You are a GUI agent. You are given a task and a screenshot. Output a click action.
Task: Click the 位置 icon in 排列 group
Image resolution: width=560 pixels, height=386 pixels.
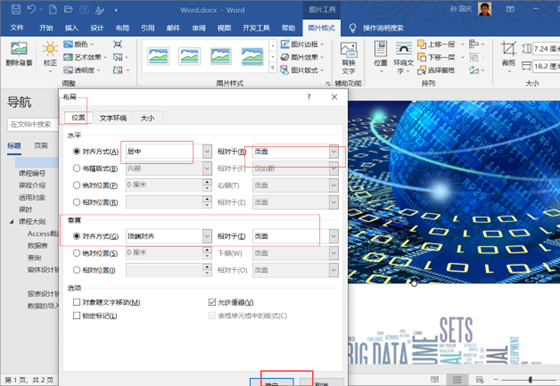[380, 49]
